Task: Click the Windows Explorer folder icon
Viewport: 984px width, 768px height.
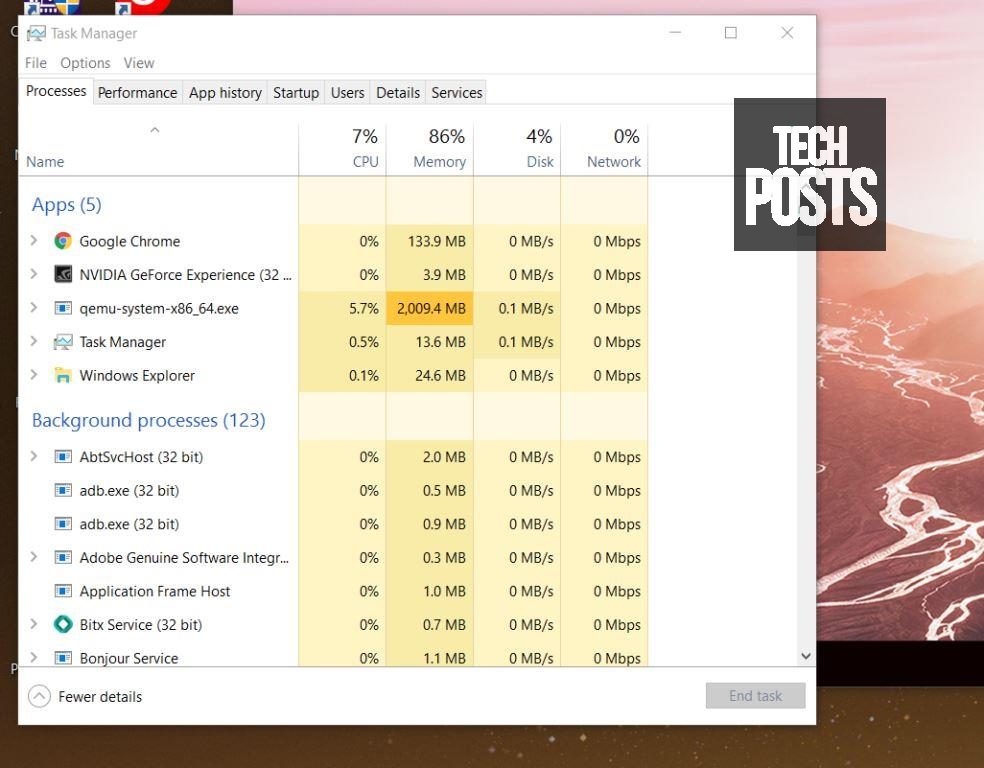Action: 63,375
